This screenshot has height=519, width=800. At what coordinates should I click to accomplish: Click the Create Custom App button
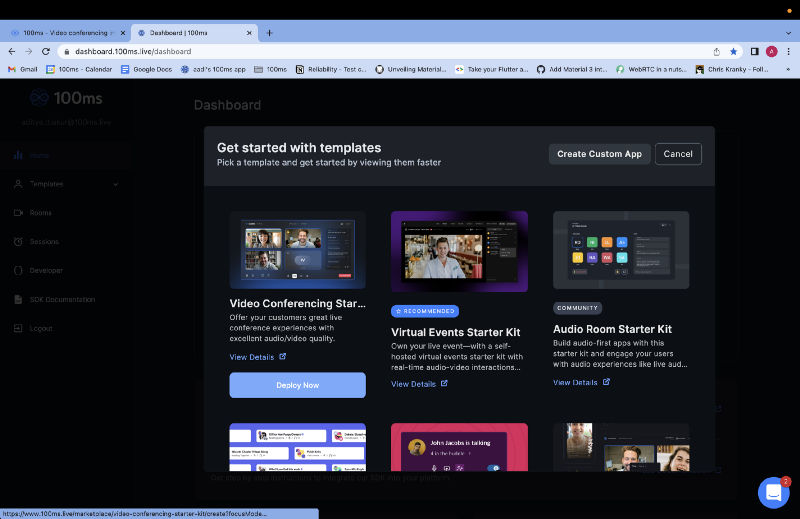pos(599,154)
